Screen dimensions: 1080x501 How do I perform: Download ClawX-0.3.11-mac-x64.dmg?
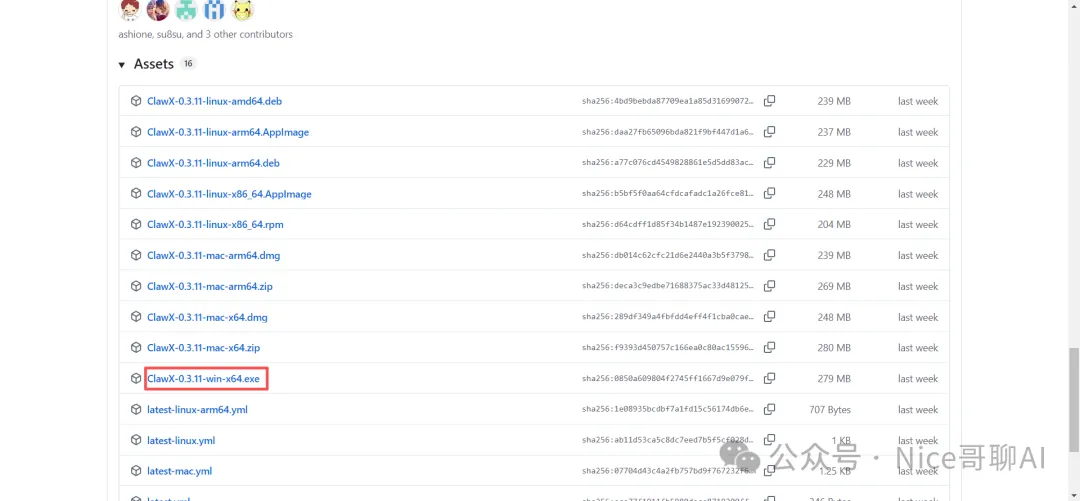point(207,317)
